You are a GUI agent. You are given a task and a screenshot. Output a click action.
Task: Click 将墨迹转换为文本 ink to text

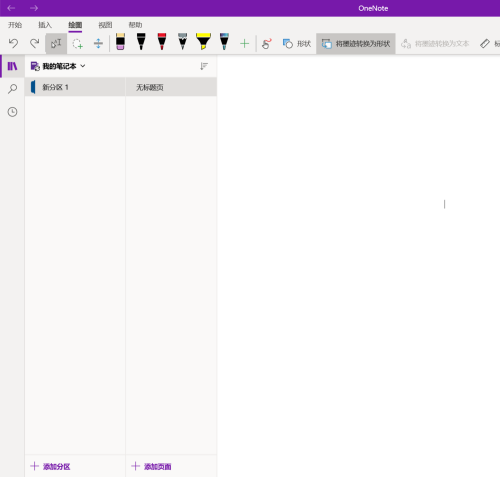click(x=435, y=44)
